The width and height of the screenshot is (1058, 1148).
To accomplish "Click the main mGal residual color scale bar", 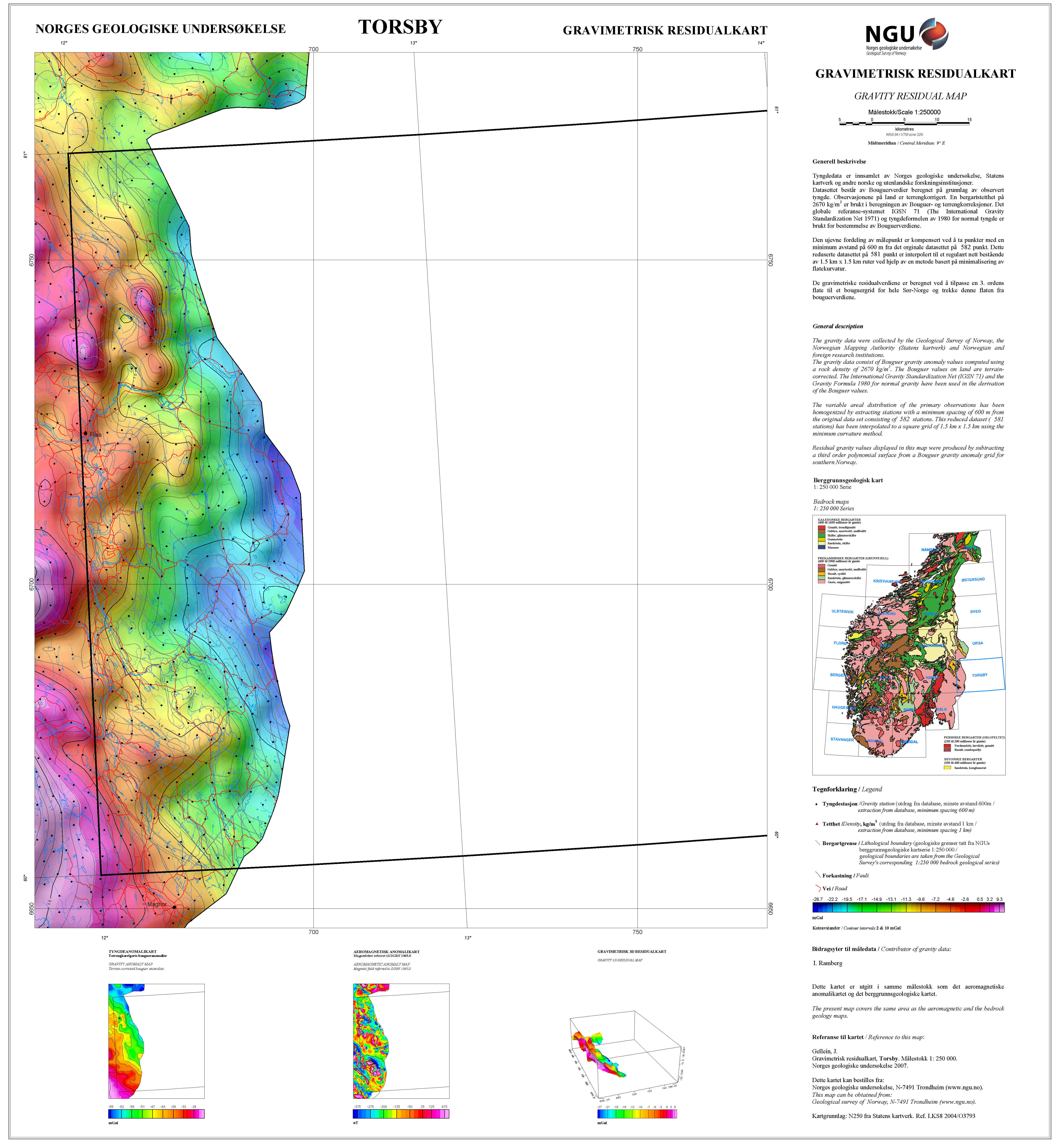I will point(909,907).
